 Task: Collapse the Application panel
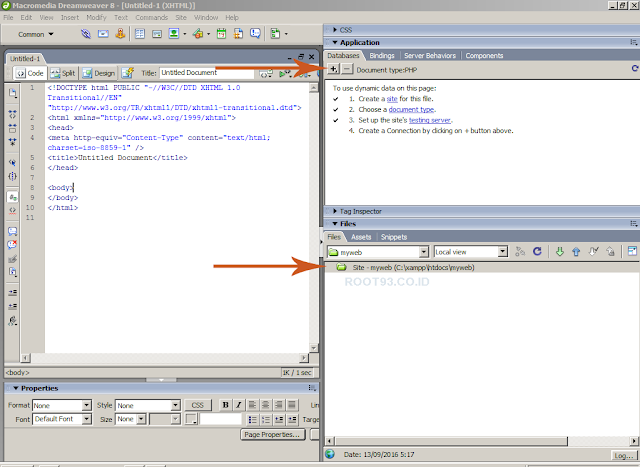point(335,42)
